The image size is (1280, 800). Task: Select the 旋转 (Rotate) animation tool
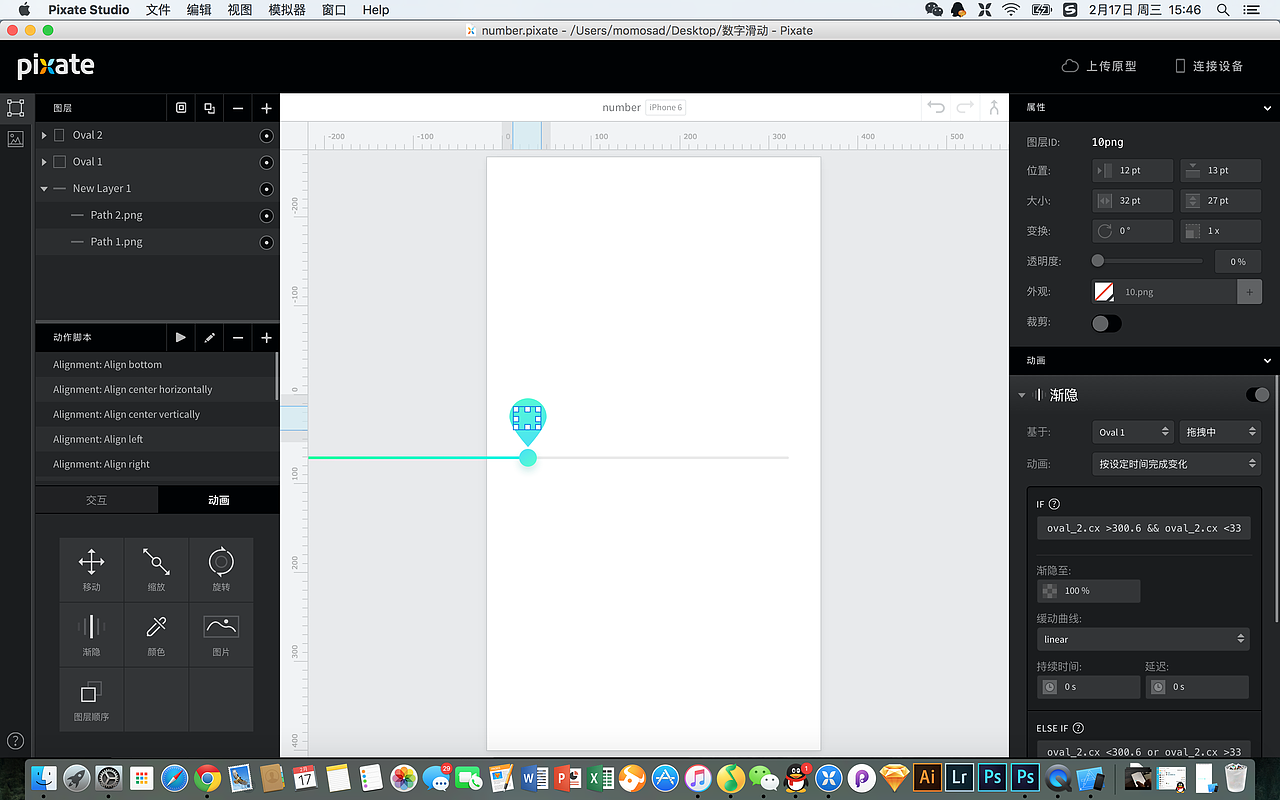[x=221, y=570]
